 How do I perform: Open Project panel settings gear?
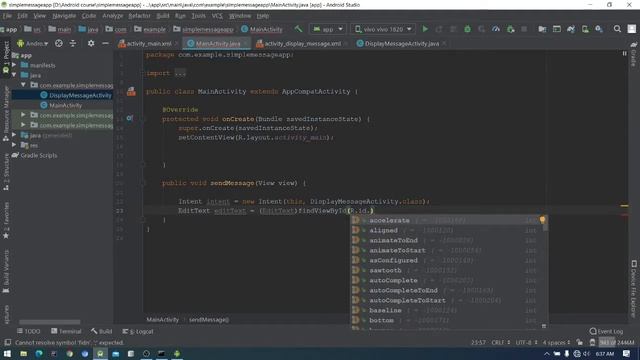[x=91, y=43]
